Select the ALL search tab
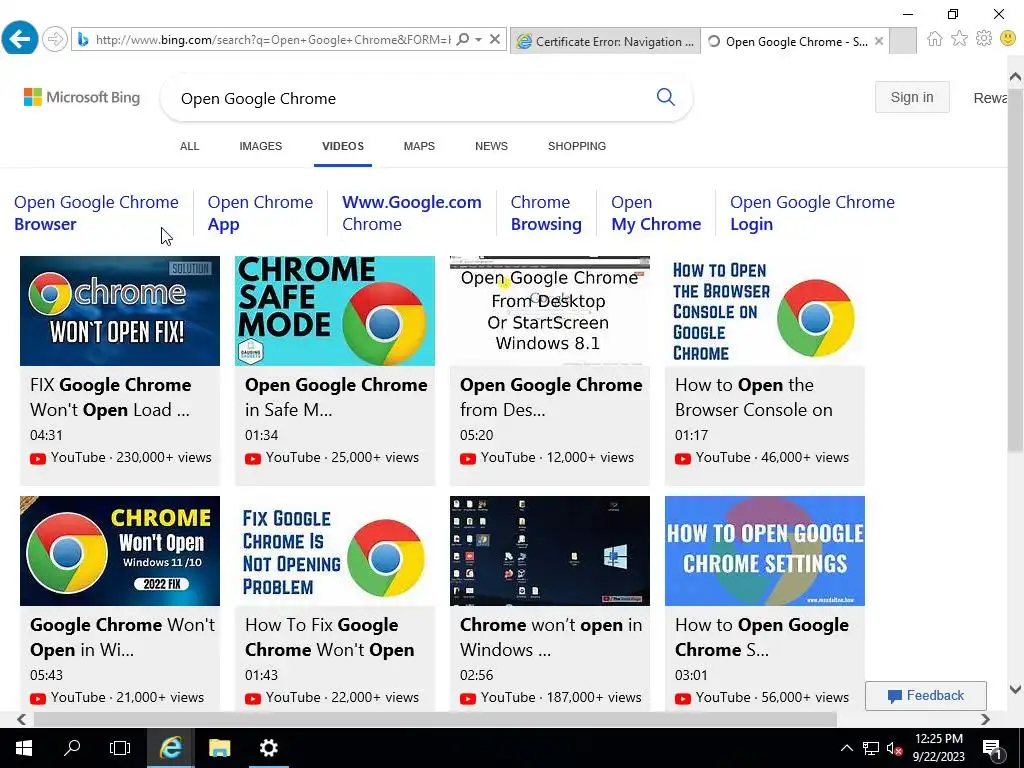 tap(189, 146)
